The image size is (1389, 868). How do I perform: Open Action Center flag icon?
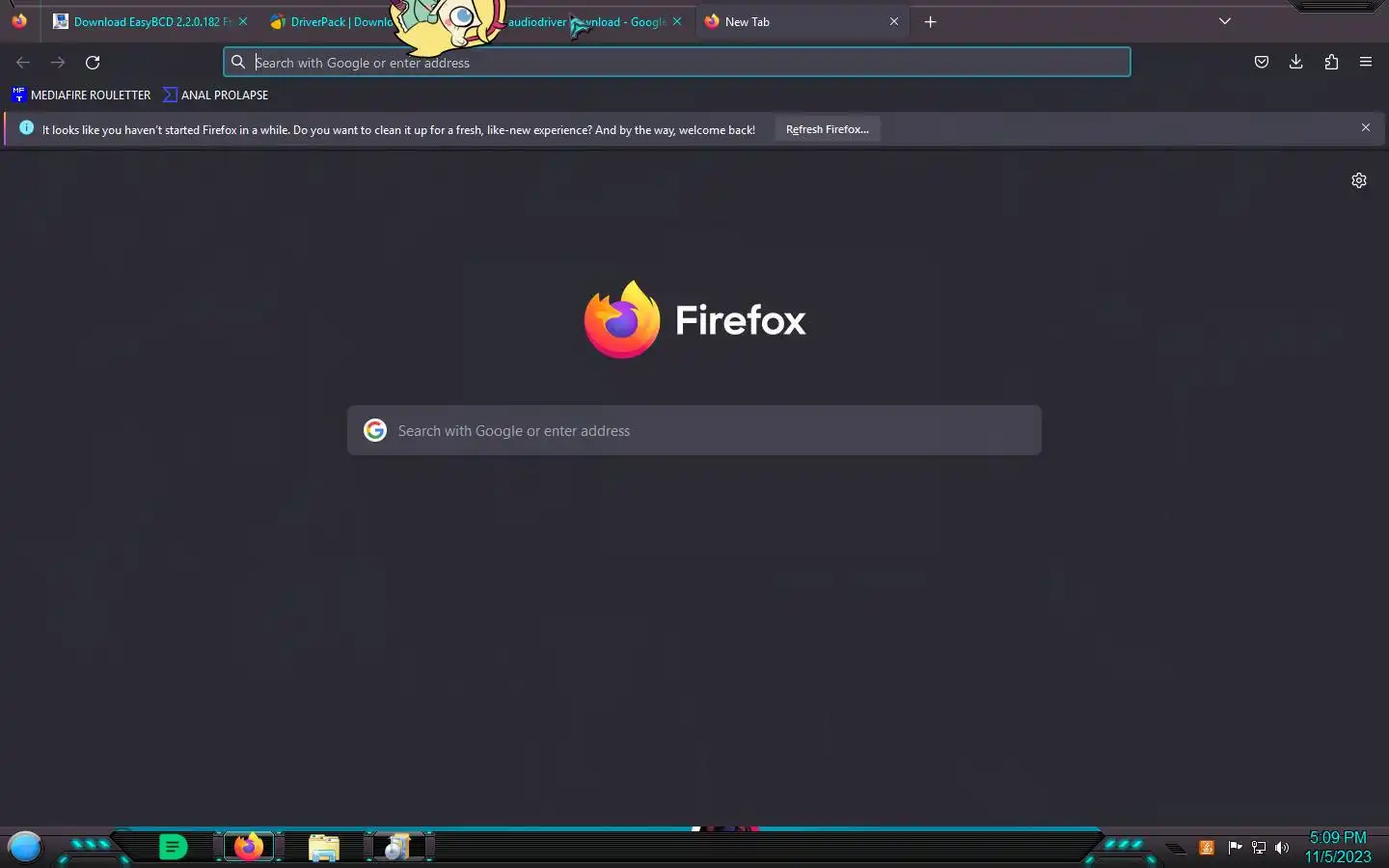click(x=1234, y=848)
